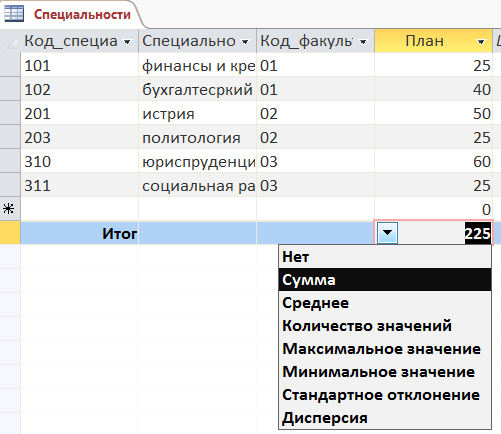Viewport: 501px width, 434px height.
Task: Toggle the totals dropdown arrow in Итог row
Action: (387, 233)
